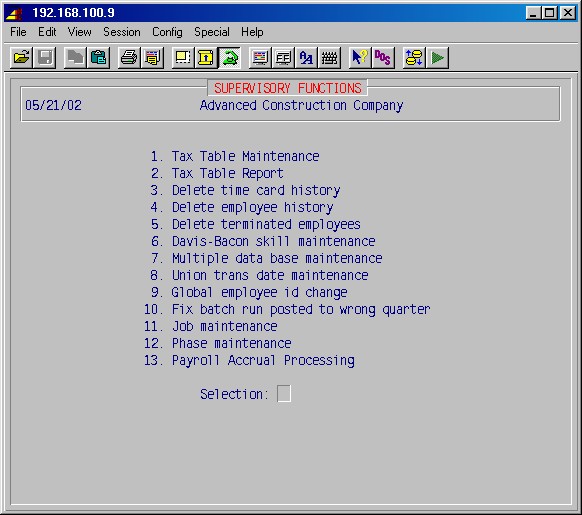Click the keyboard mapping icon
Viewport: 582px width, 515px height.
tap(329, 58)
